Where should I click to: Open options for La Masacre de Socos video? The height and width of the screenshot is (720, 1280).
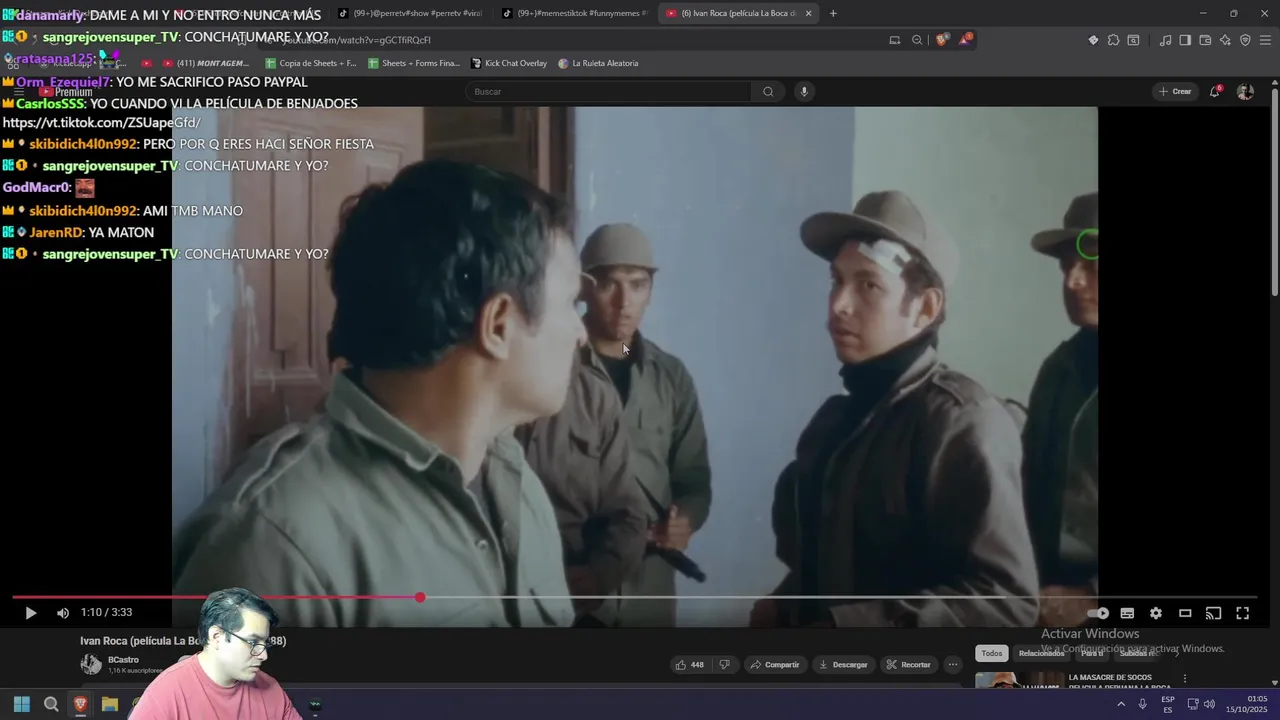coord(1185,679)
